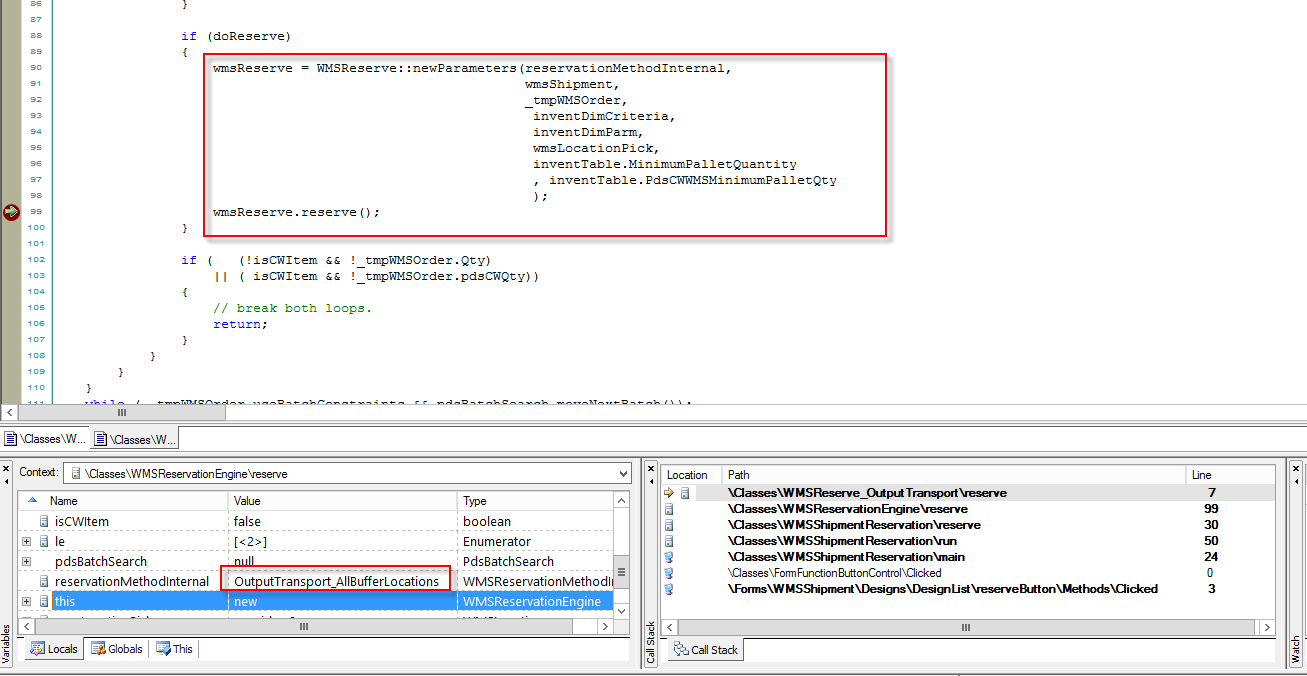Click the WMSShipmentReservation\main stack frame icon
Viewport: 1307px width, 676px height.
(x=670, y=557)
